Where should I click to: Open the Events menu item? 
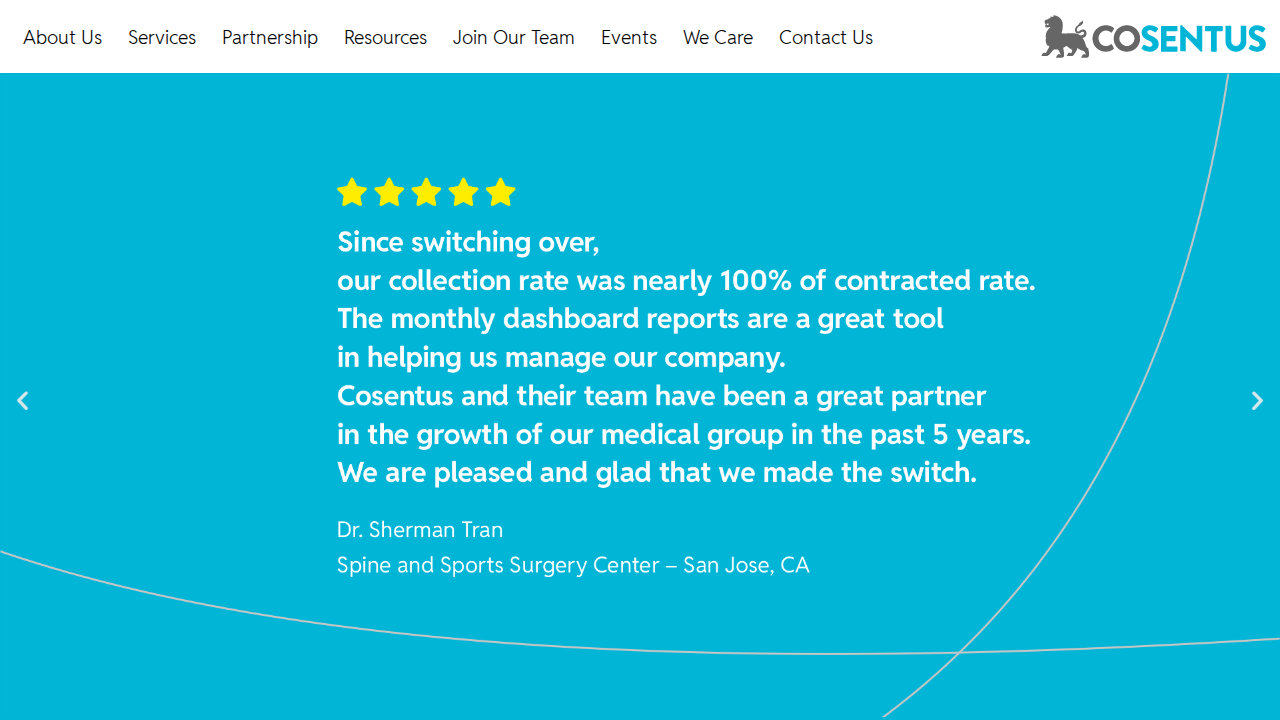click(x=629, y=37)
